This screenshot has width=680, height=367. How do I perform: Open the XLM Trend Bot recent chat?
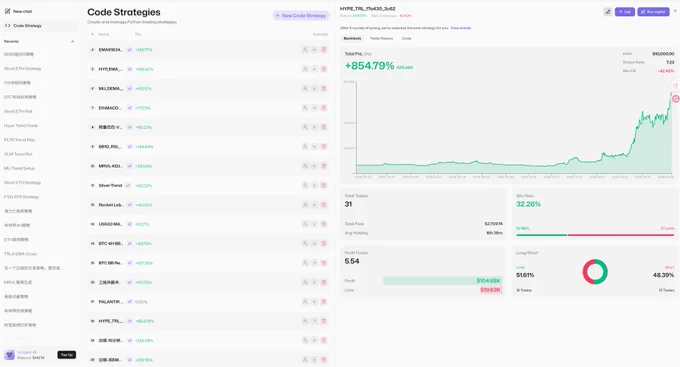[18, 154]
